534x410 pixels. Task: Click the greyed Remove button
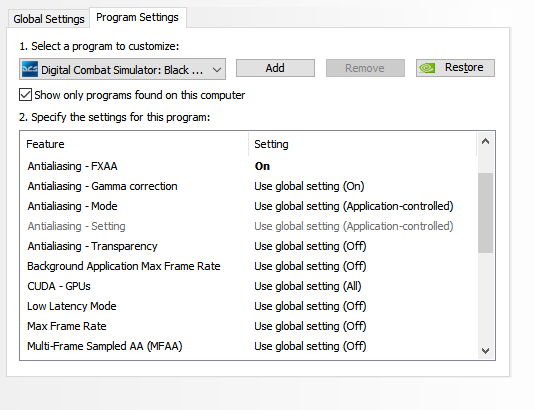(x=365, y=68)
